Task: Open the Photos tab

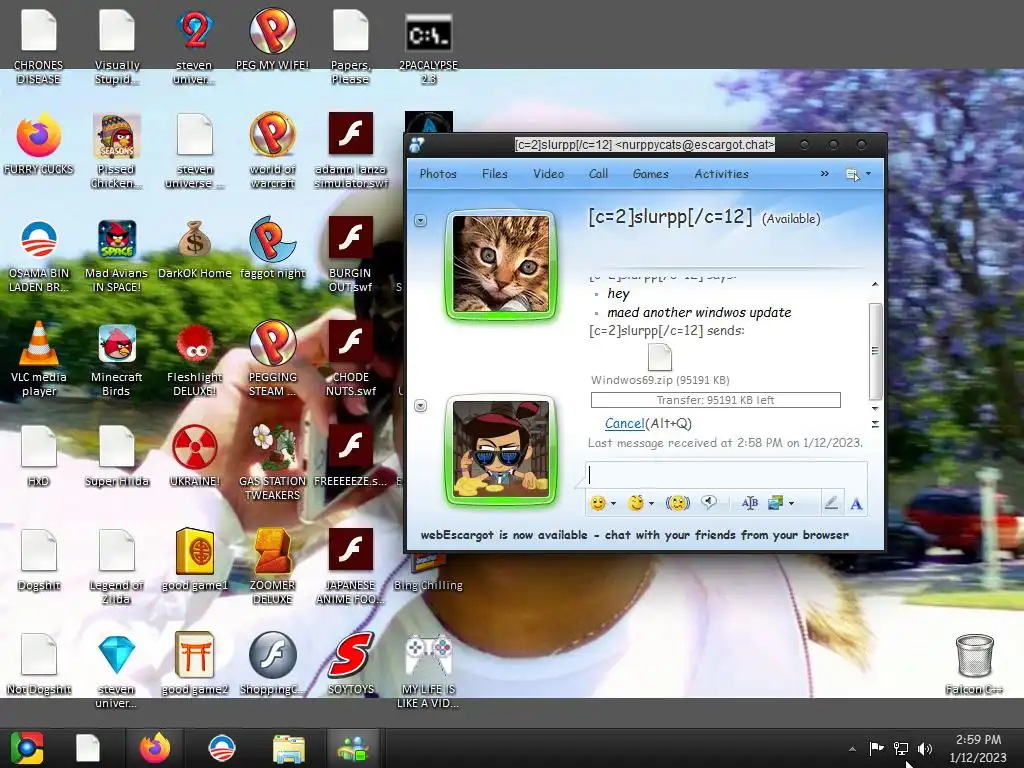Action: pos(438,174)
